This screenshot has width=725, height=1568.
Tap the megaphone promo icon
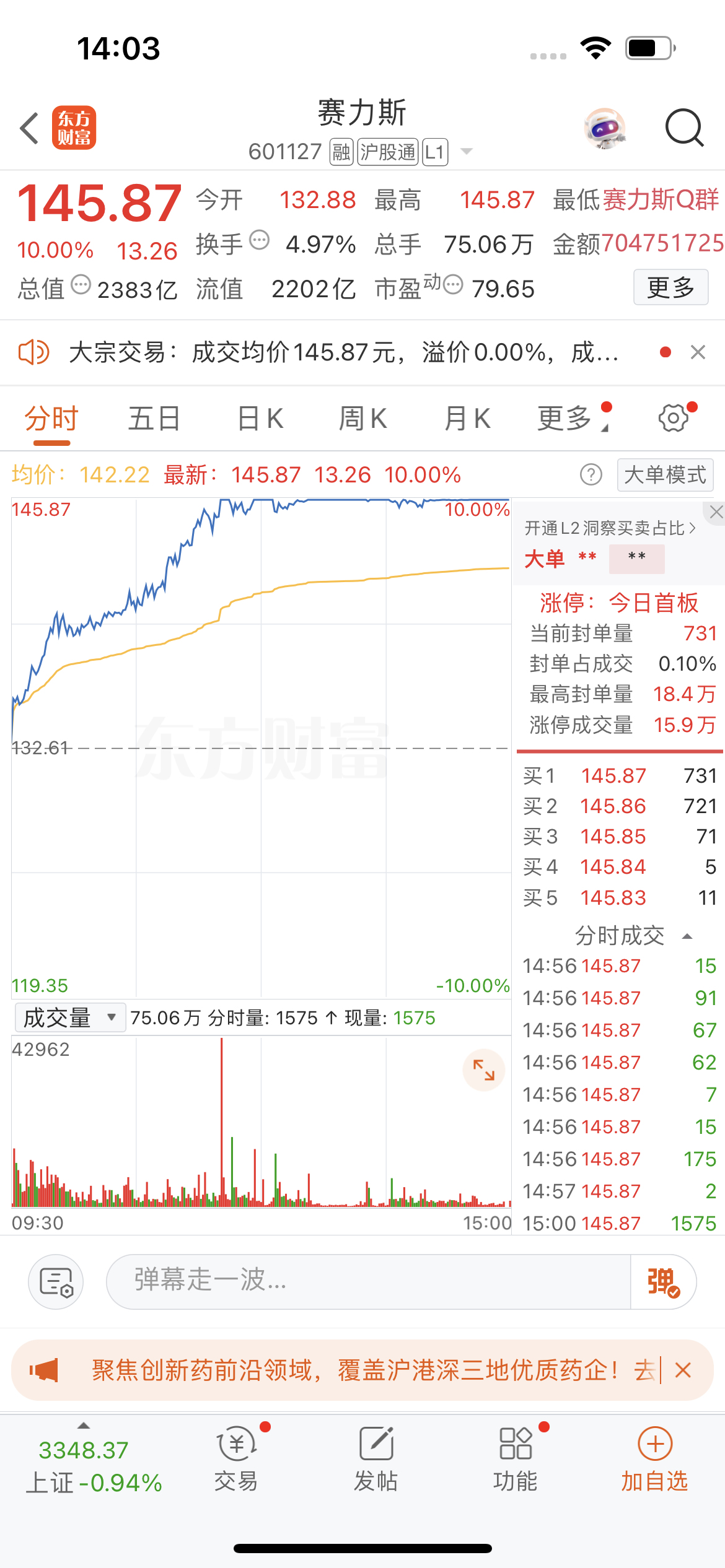(44, 1370)
